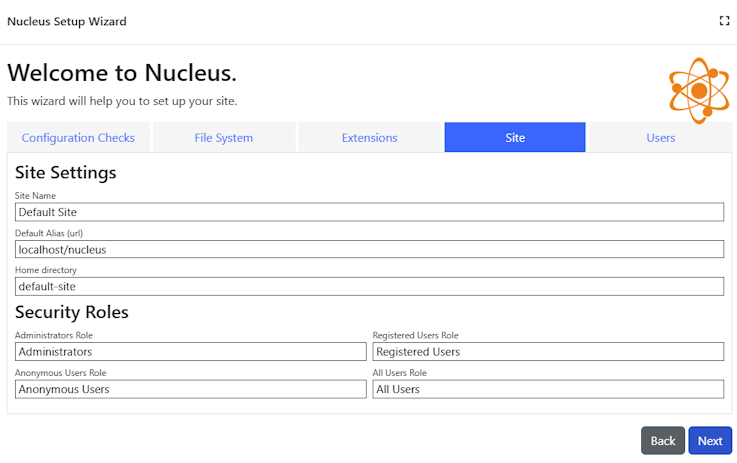Click the Nucleus Setup Wizard title
The width and height of the screenshot is (737, 463).
(67, 21)
